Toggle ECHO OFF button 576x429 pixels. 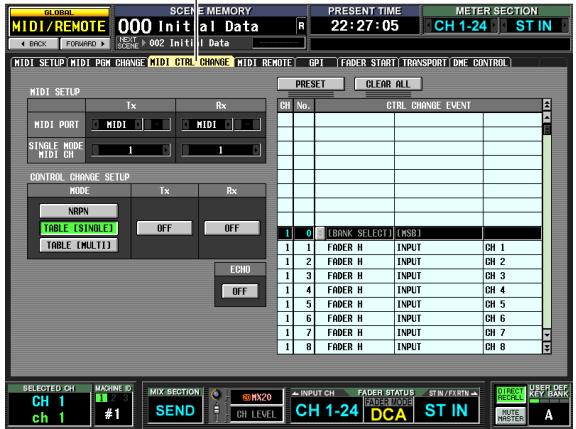240,291
